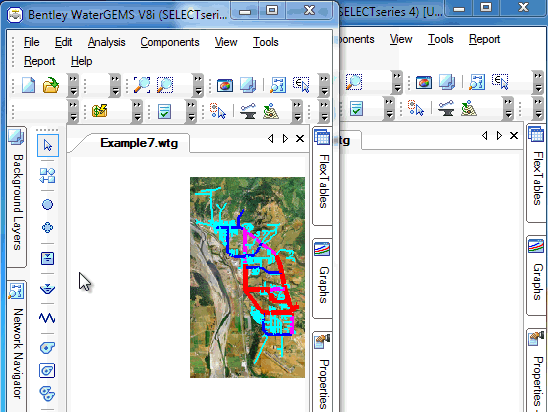
Task: Activate the Zoom Extents magnifier icon
Action: coord(142,85)
